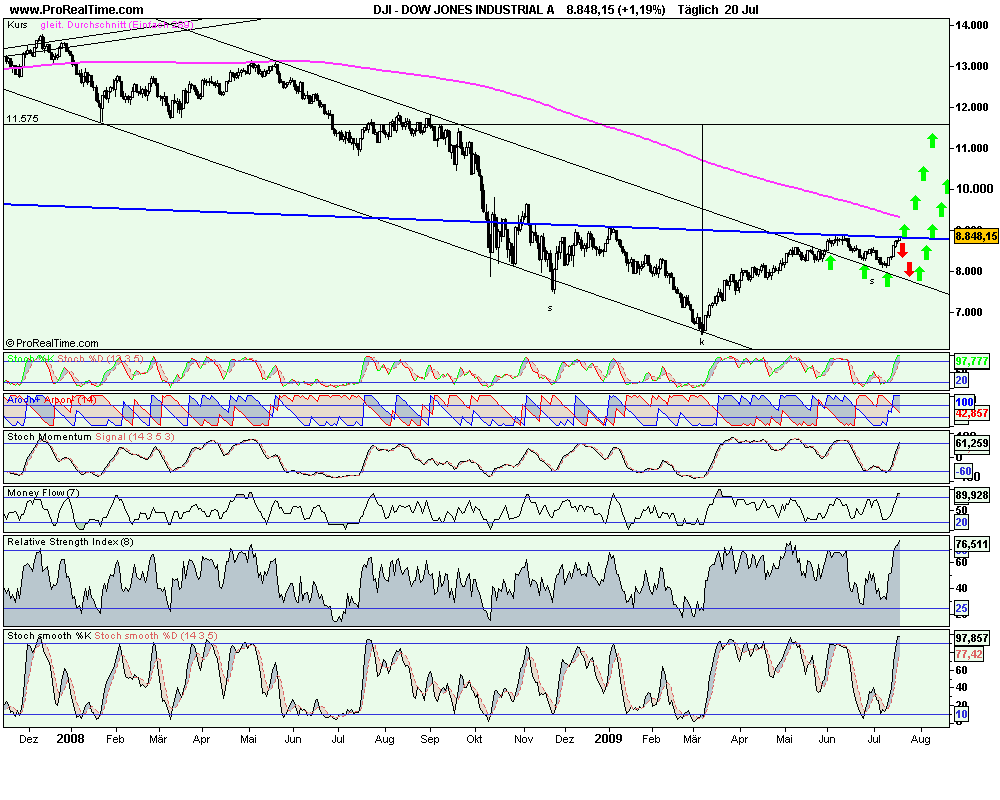The height and width of the screenshot is (800, 1000).
Task: Select the Signal (14 3 5 3) label
Action: click(x=135, y=437)
